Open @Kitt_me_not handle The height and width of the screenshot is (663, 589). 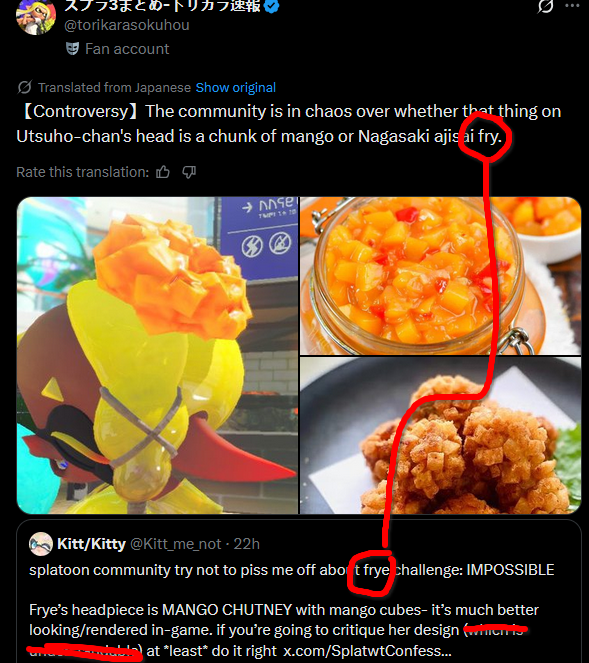tap(175, 544)
